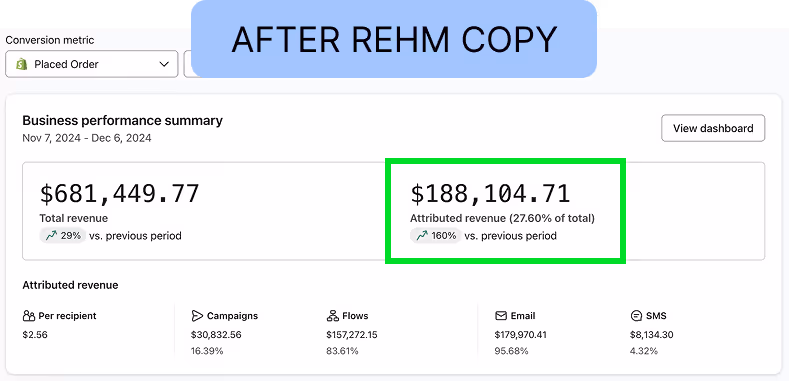Select the Flows revenue label
Image resolution: width=789 pixels, height=381 pixels.
click(x=355, y=316)
